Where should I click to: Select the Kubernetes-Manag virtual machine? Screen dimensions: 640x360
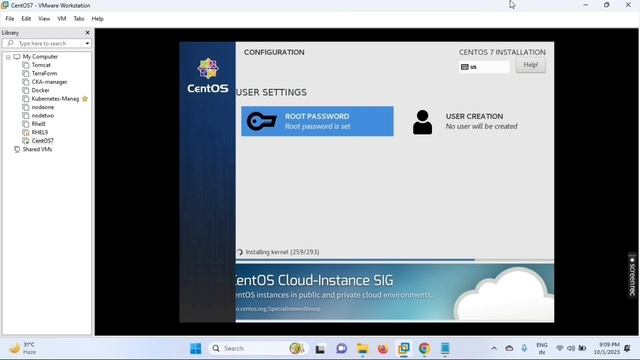[55, 99]
